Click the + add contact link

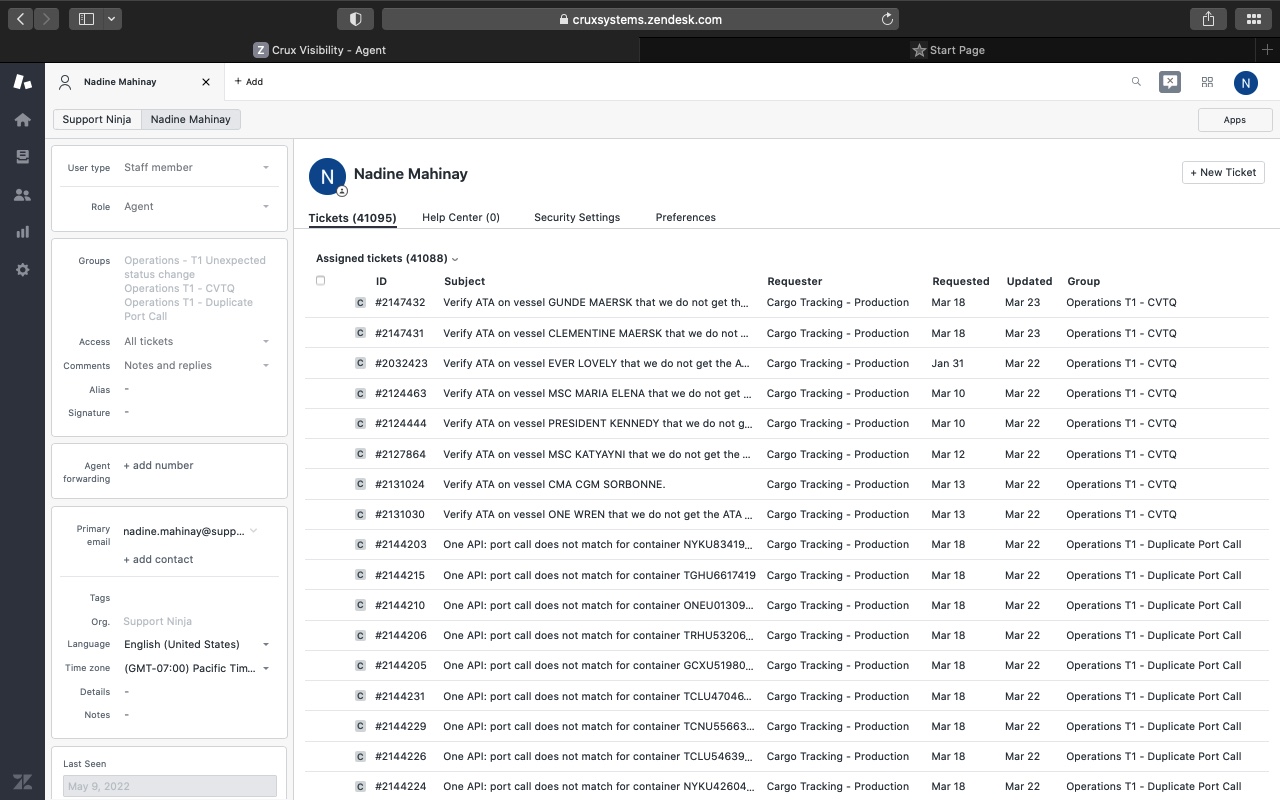158,560
